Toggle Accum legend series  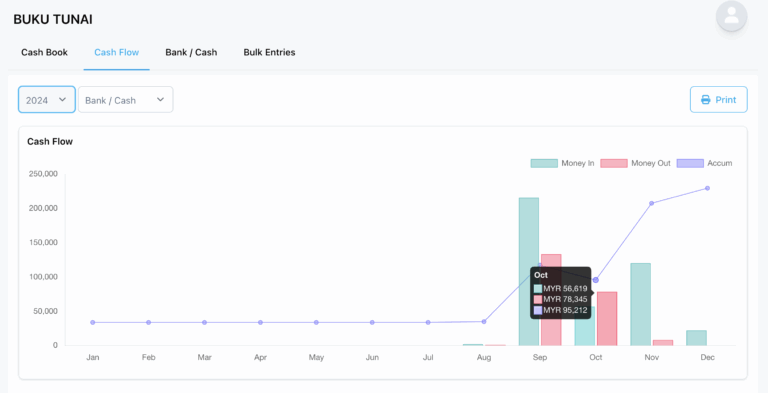(704, 163)
